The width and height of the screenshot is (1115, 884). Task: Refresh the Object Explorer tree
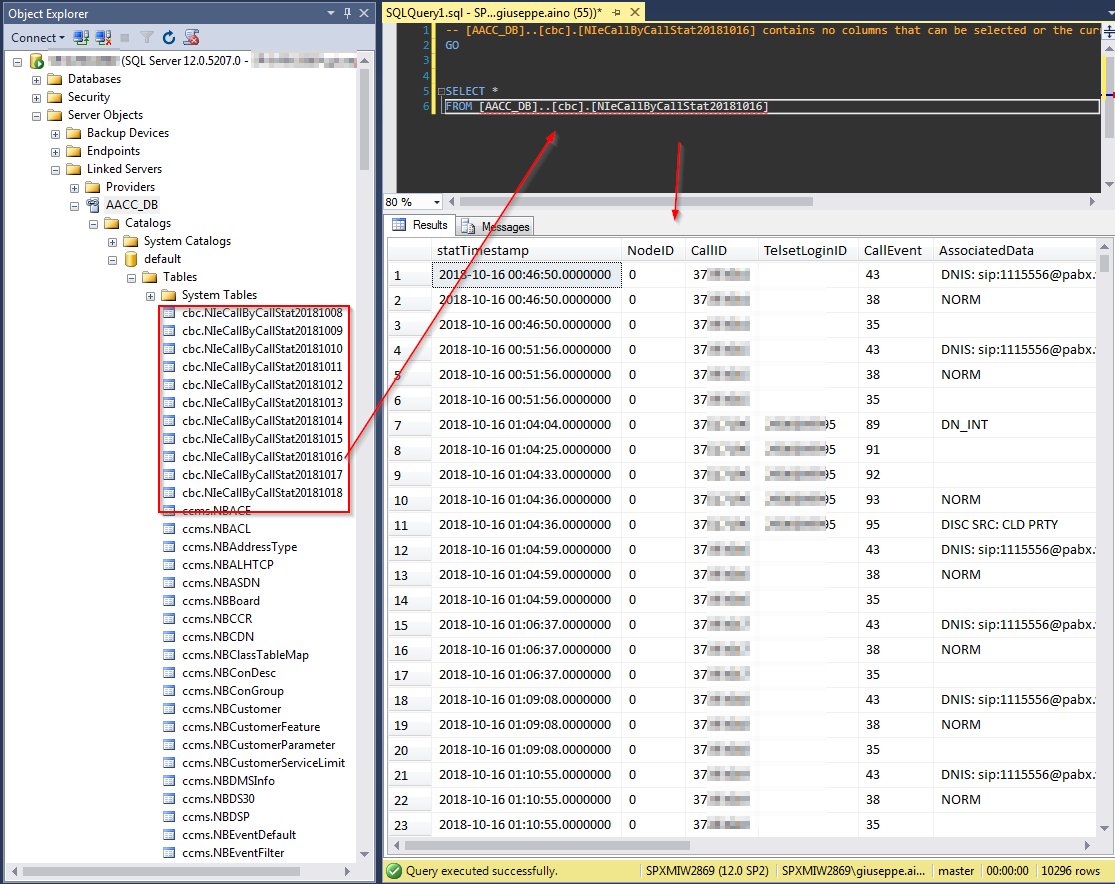[168, 36]
